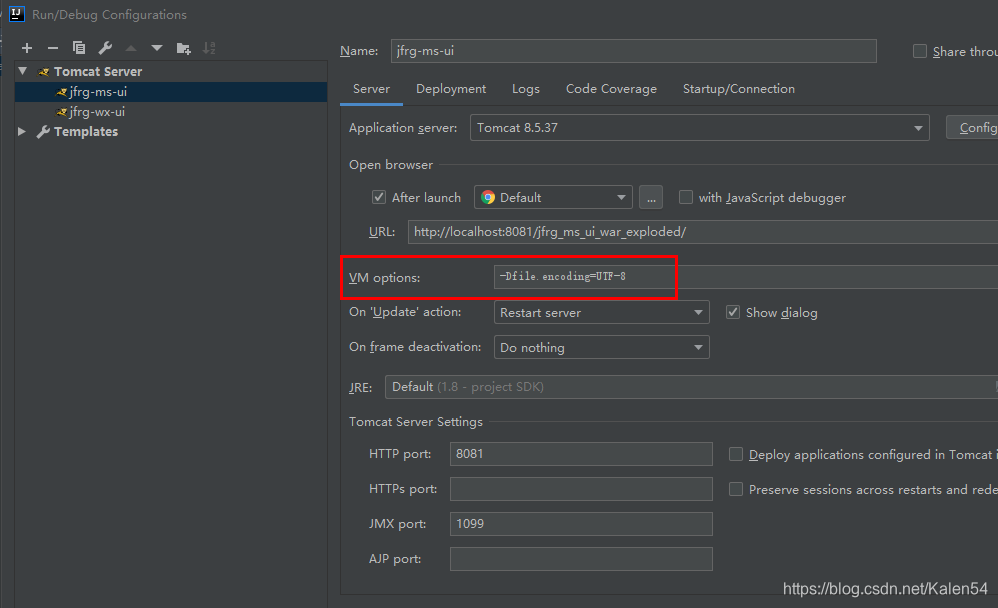Toggle the Share through VCS checkbox

(920, 51)
